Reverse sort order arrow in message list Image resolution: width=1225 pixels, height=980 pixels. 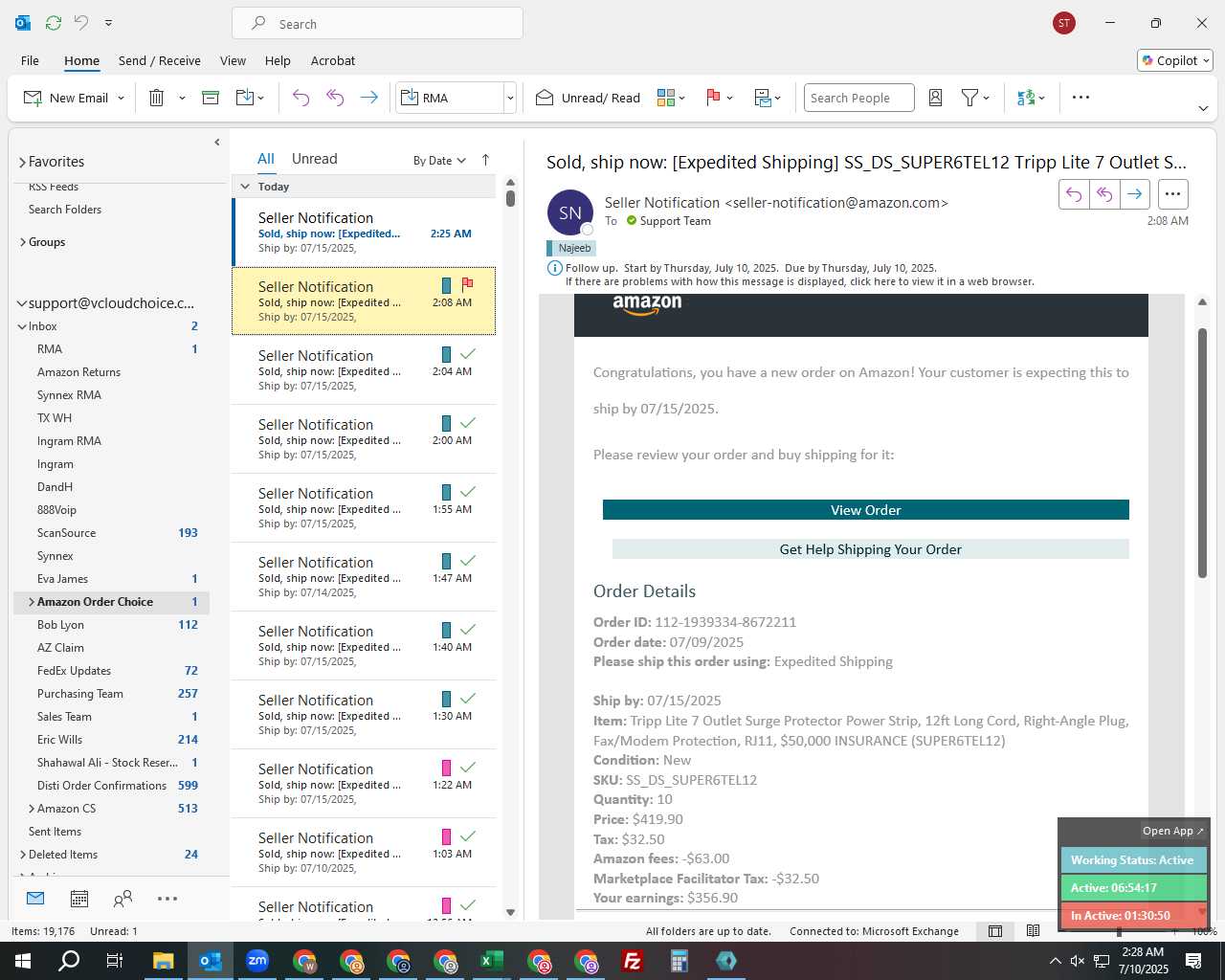(485, 160)
